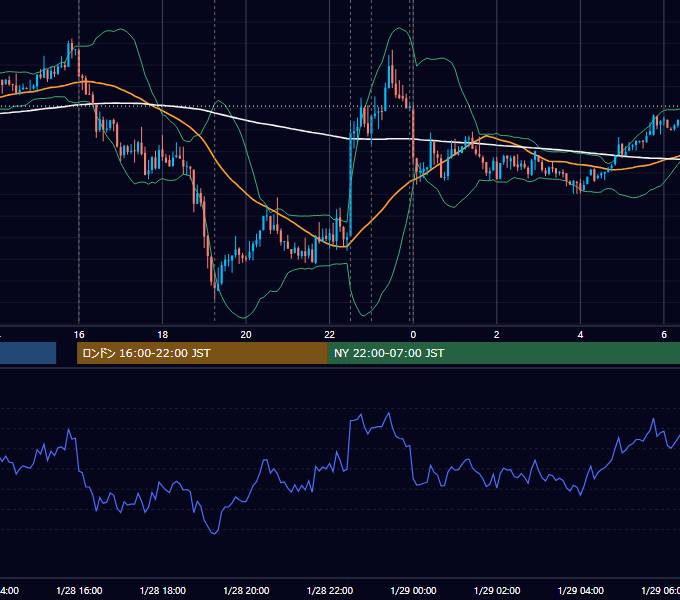Click the '22' hour label on upper time axis
The image size is (680, 600).
(x=330, y=335)
